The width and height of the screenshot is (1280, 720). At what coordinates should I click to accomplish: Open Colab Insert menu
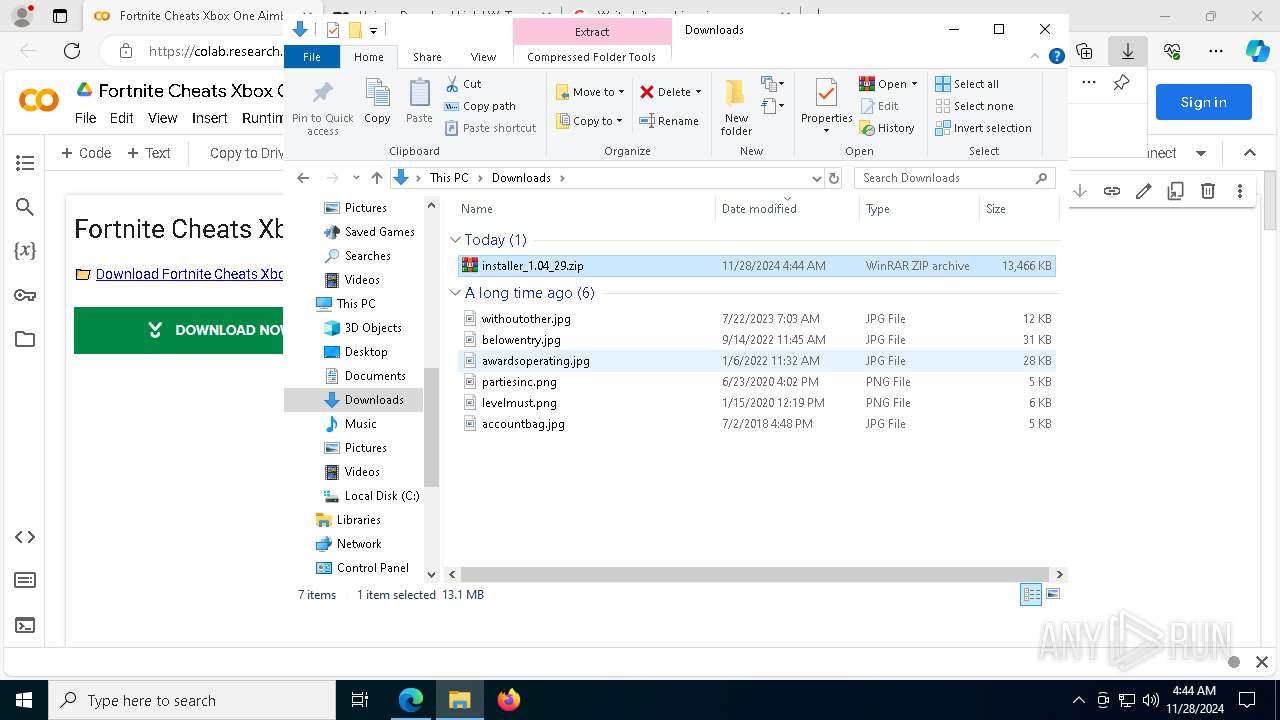coord(210,118)
